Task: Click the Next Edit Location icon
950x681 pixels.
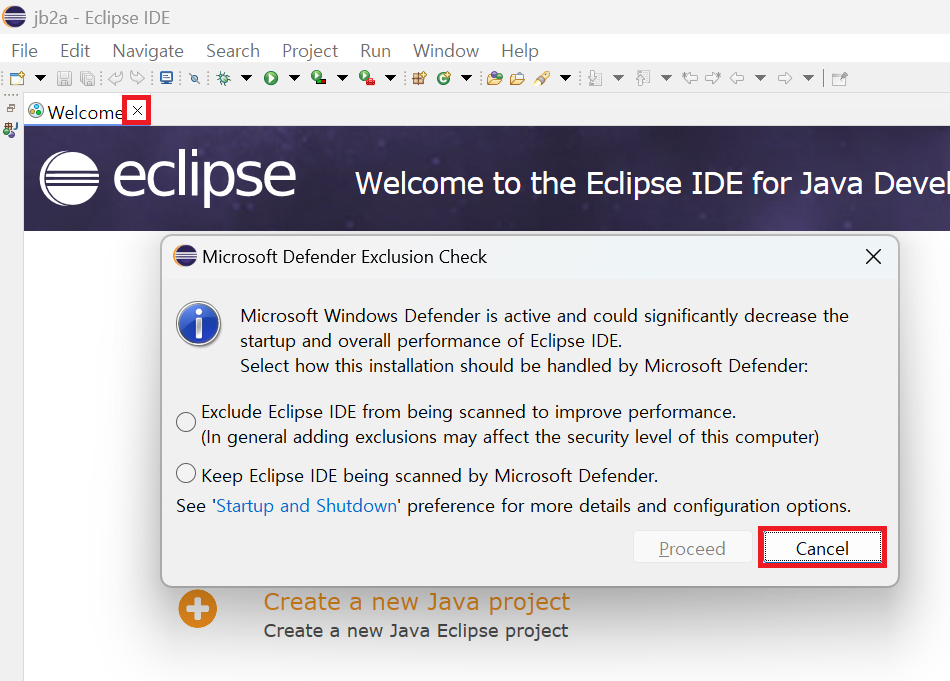Action: 713,78
